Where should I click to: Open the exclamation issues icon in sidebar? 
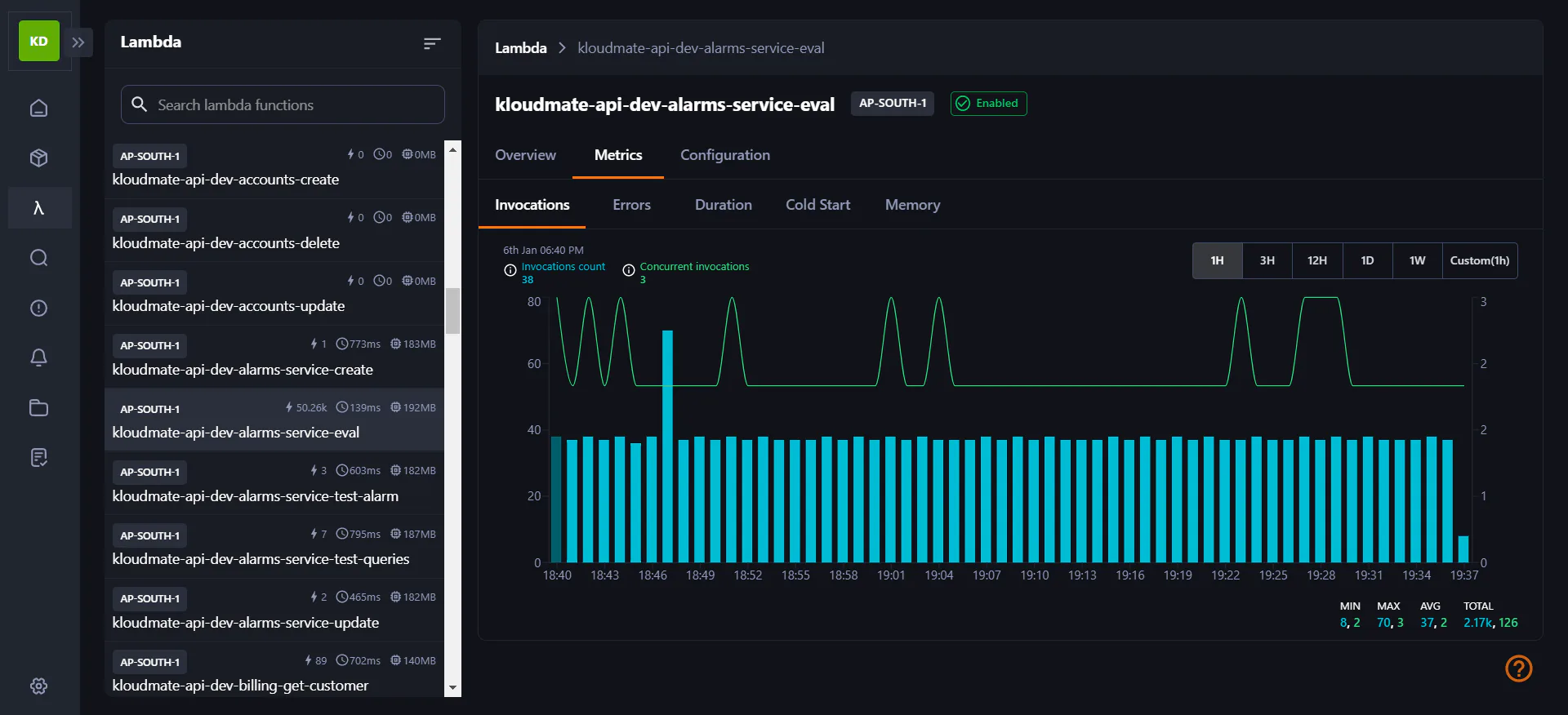[38, 308]
